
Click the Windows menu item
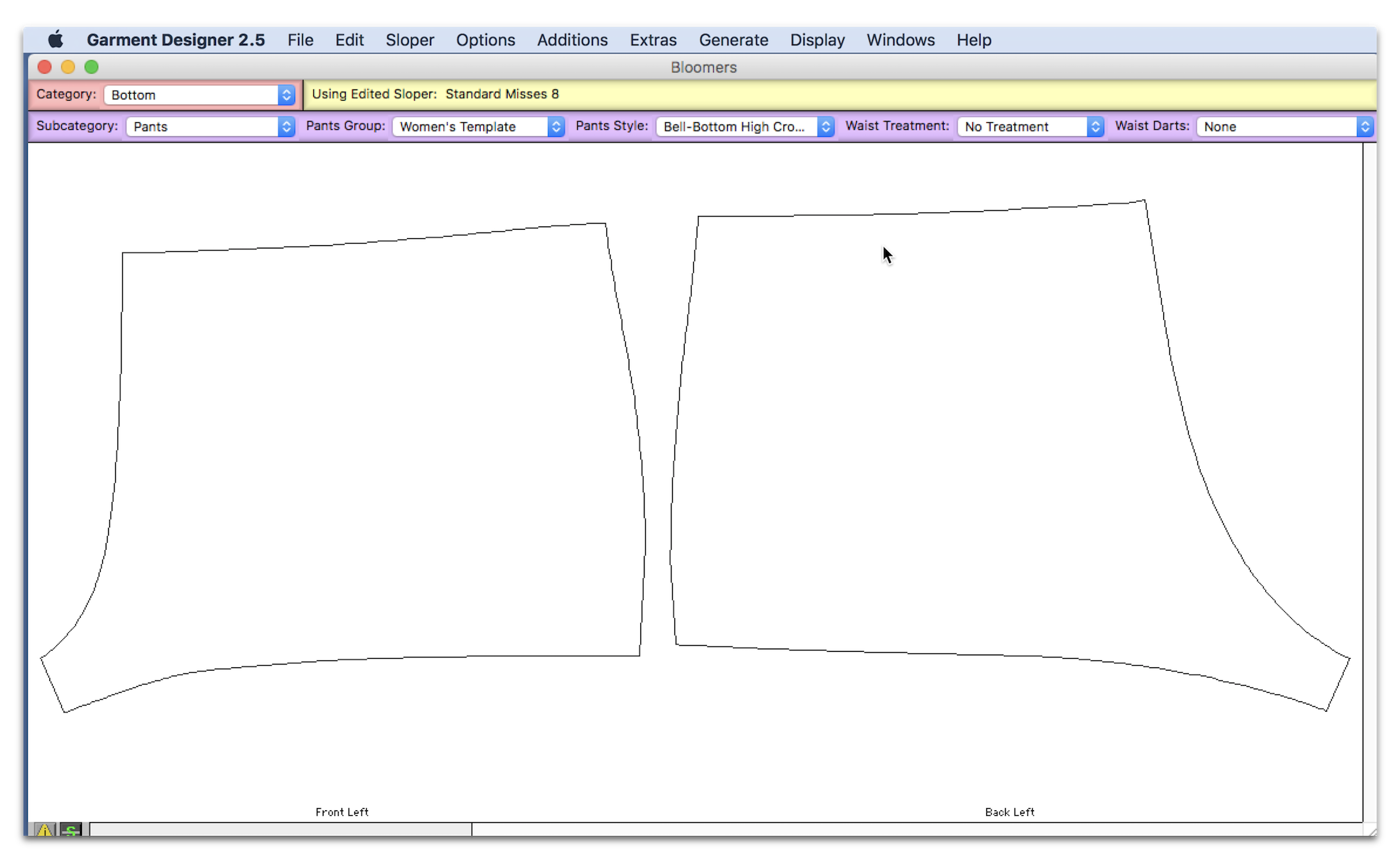point(900,40)
